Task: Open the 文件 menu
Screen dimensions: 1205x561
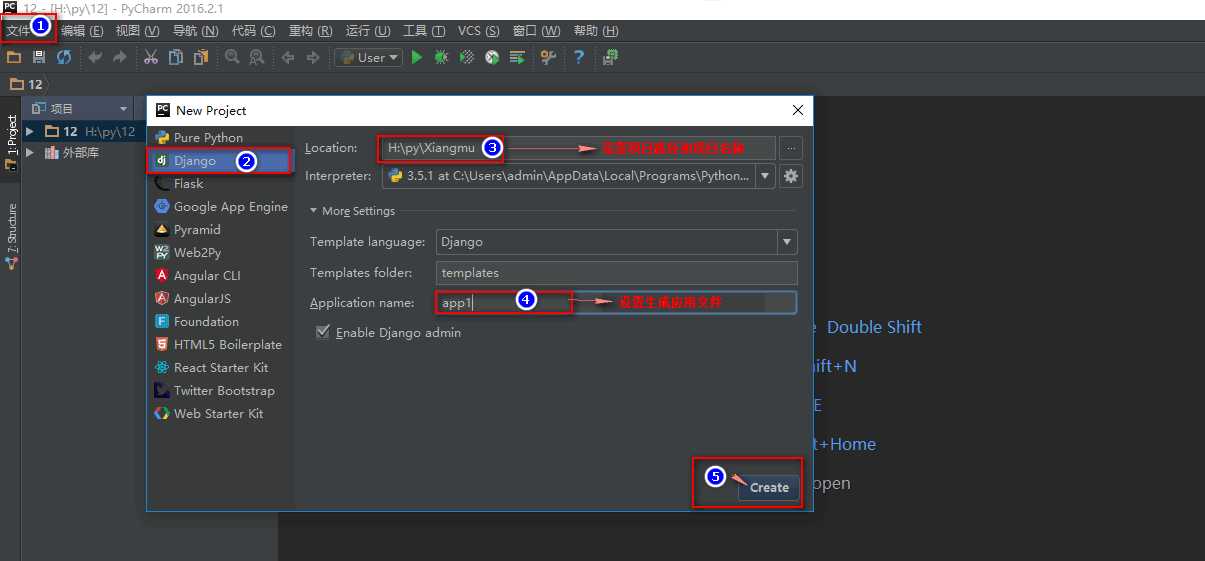Action: pos(19,30)
